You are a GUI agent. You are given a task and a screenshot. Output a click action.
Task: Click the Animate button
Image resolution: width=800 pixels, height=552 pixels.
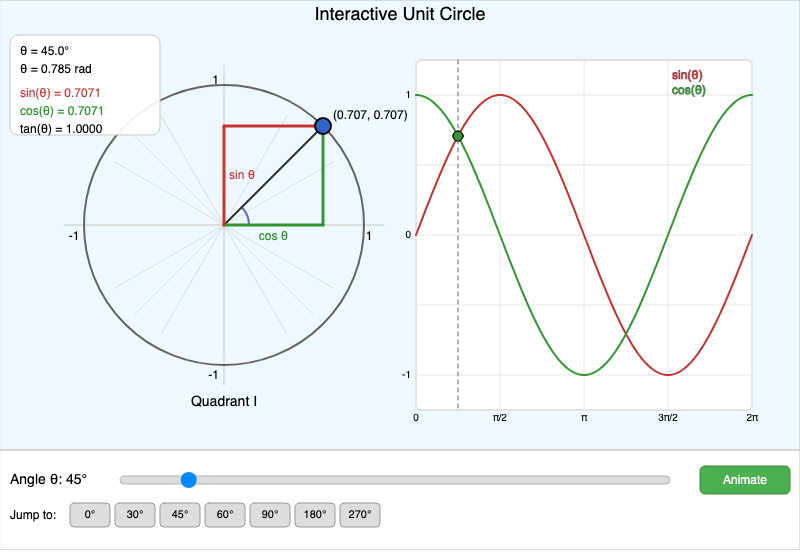[x=744, y=480]
